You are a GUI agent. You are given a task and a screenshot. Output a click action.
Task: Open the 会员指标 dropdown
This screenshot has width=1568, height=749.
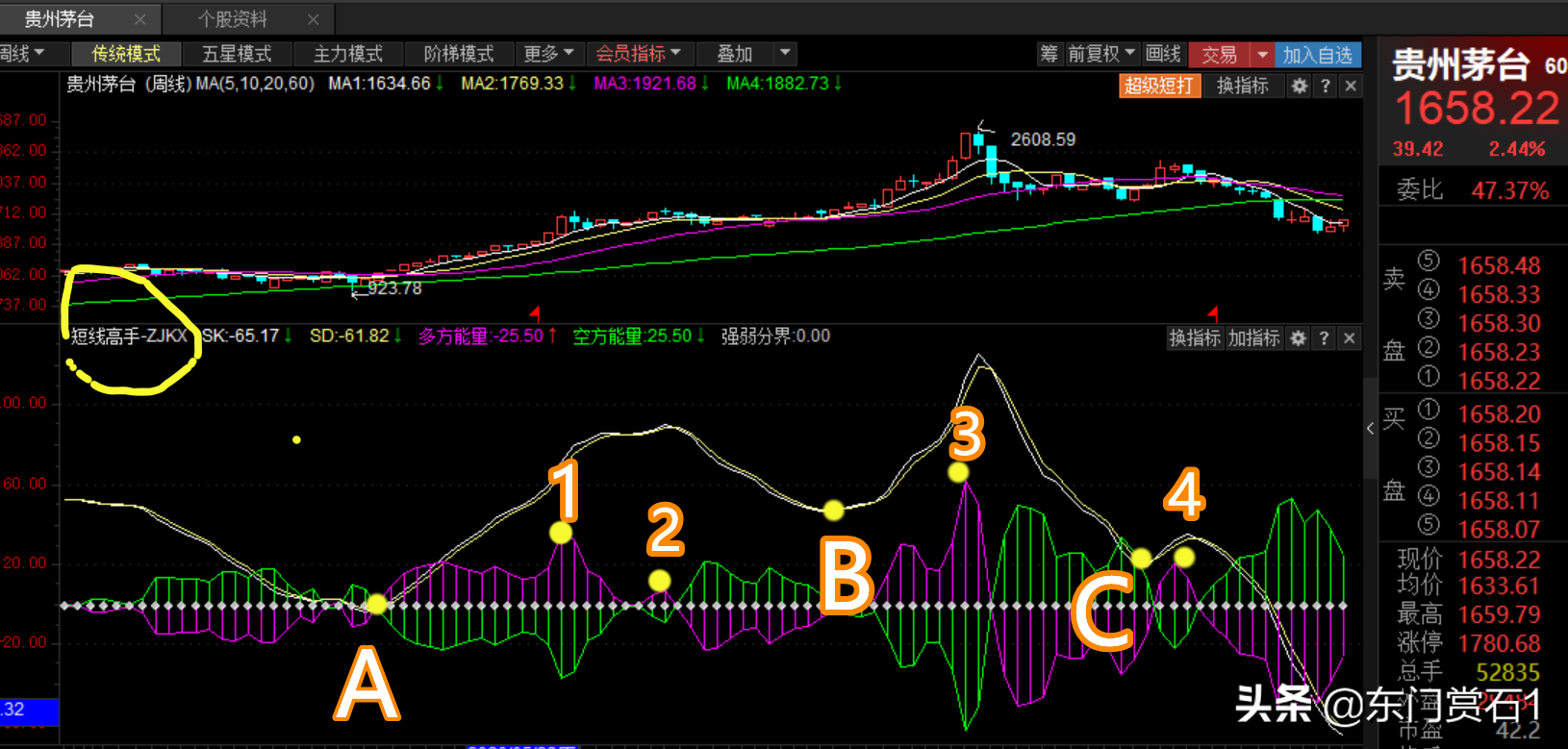click(x=638, y=54)
